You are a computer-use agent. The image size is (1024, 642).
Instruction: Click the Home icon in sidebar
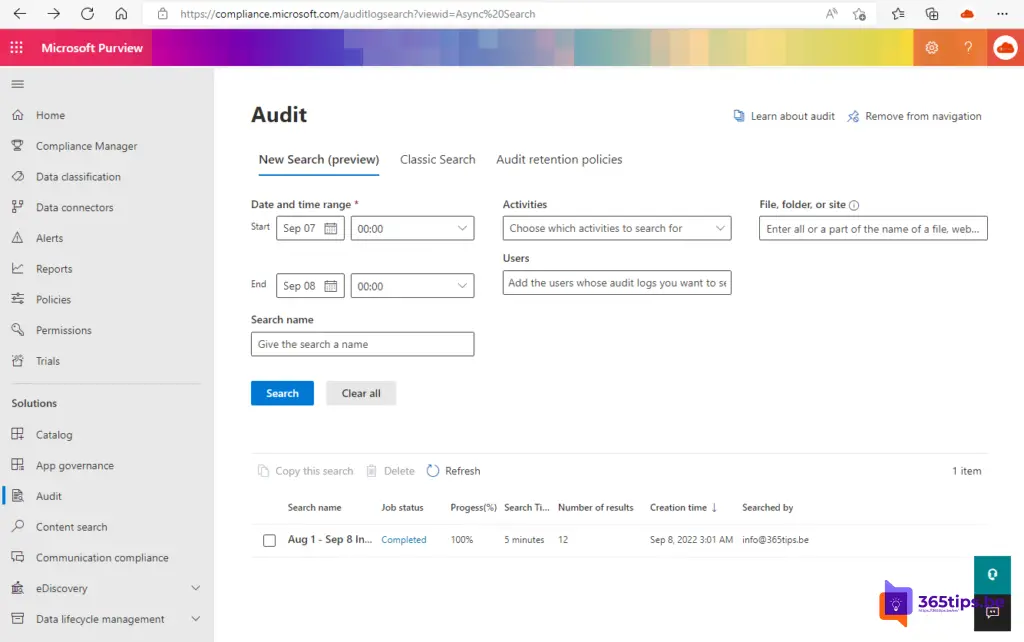click(18, 115)
